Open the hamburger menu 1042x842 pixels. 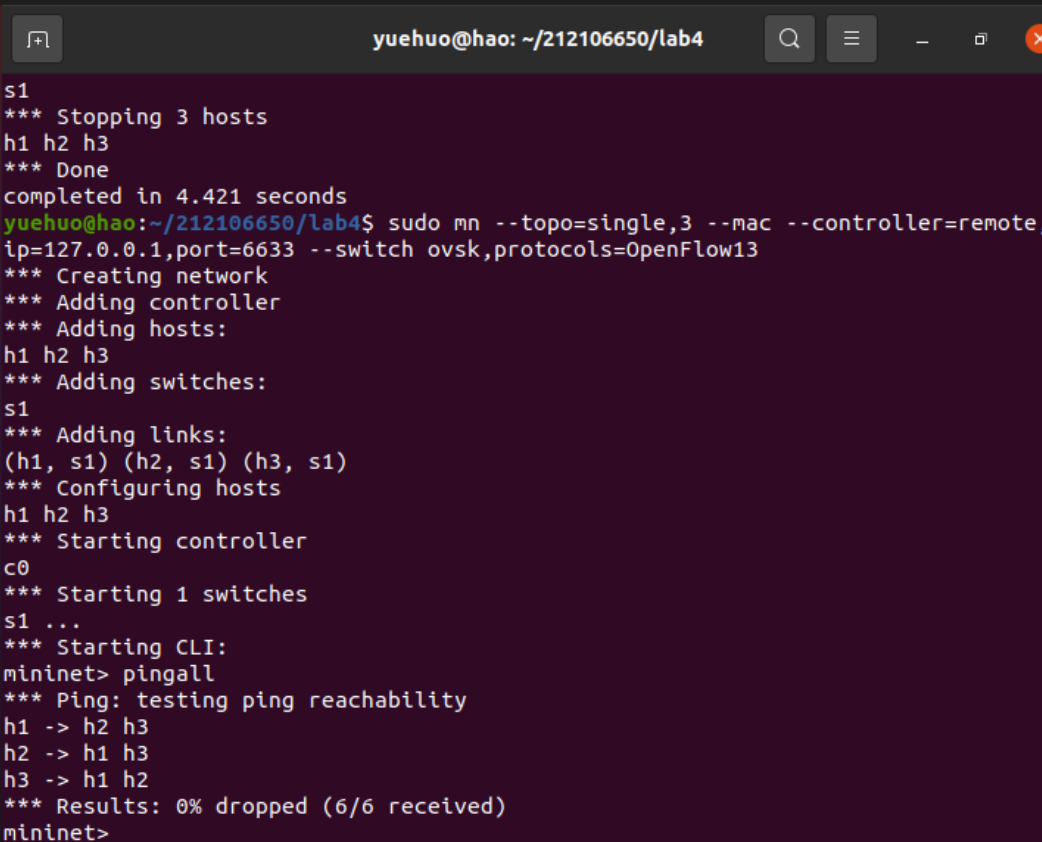(x=851, y=39)
